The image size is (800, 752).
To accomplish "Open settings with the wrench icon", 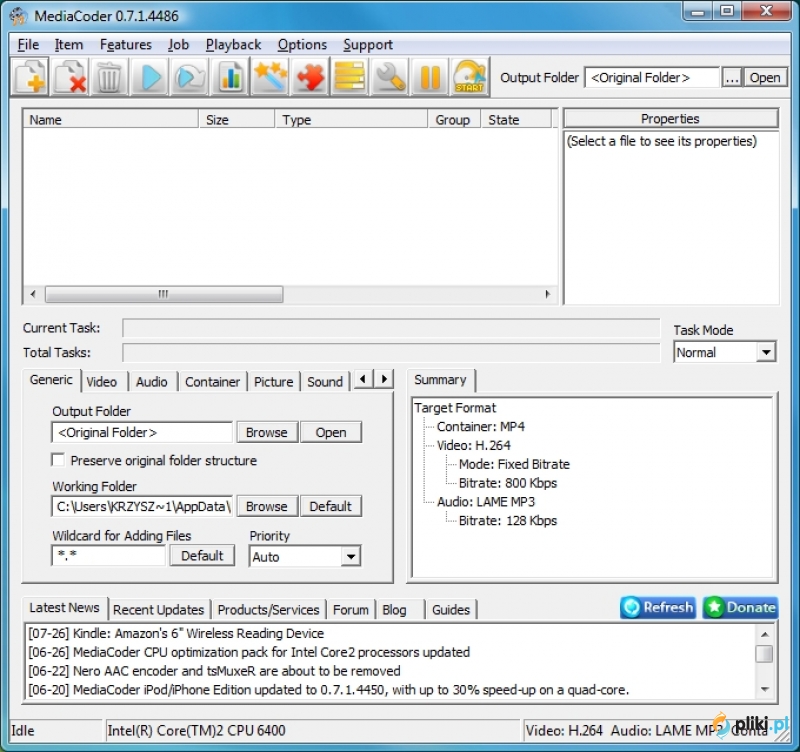I will [390, 77].
